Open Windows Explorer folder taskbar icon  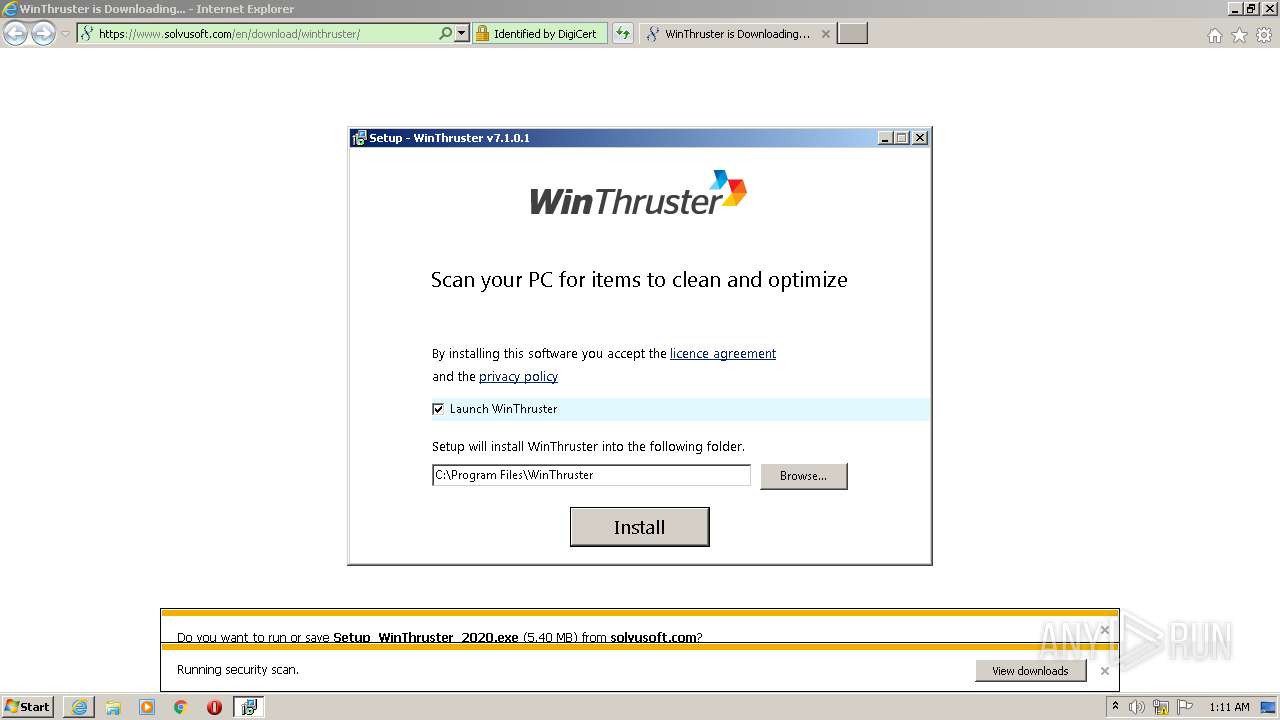click(113, 707)
